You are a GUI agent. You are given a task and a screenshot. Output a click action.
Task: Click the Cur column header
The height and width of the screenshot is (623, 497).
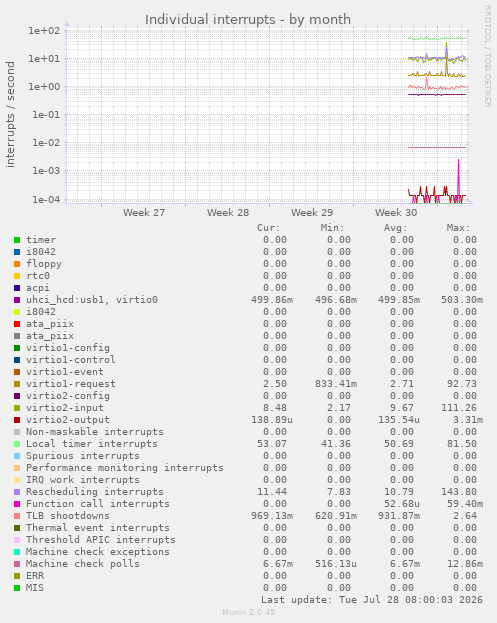point(269,228)
